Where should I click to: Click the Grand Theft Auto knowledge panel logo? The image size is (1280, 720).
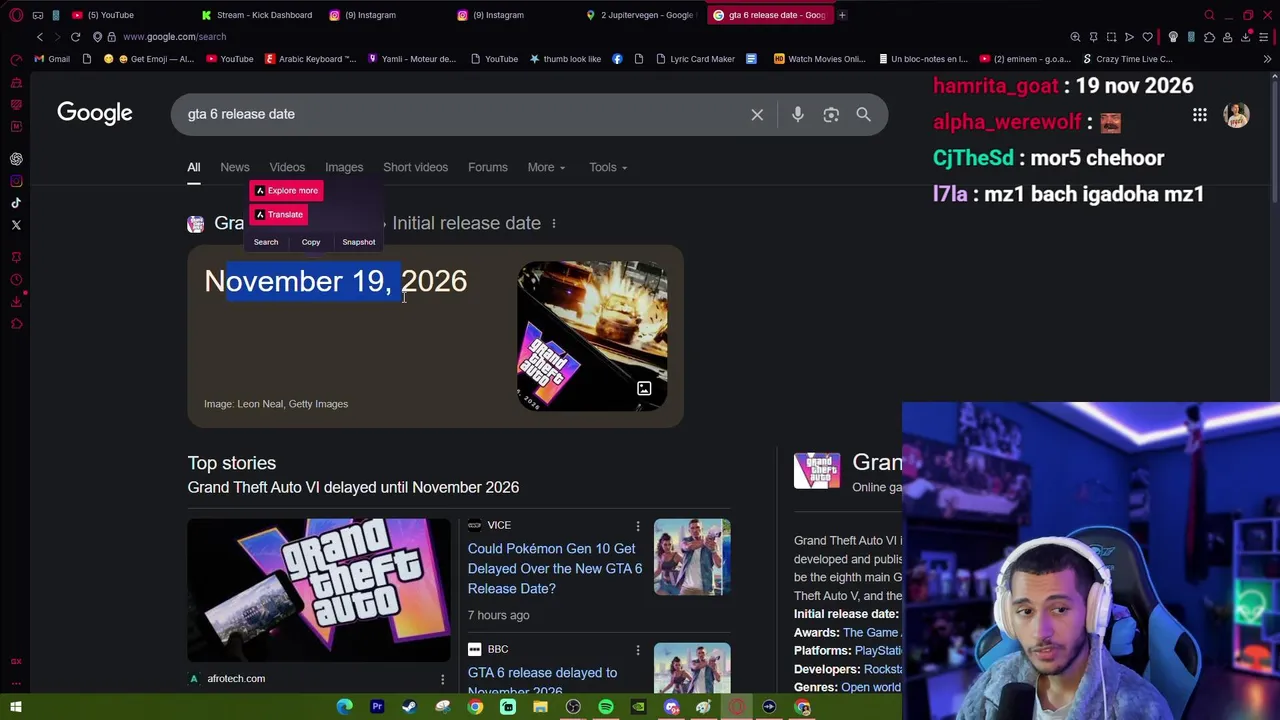[817, 471]
